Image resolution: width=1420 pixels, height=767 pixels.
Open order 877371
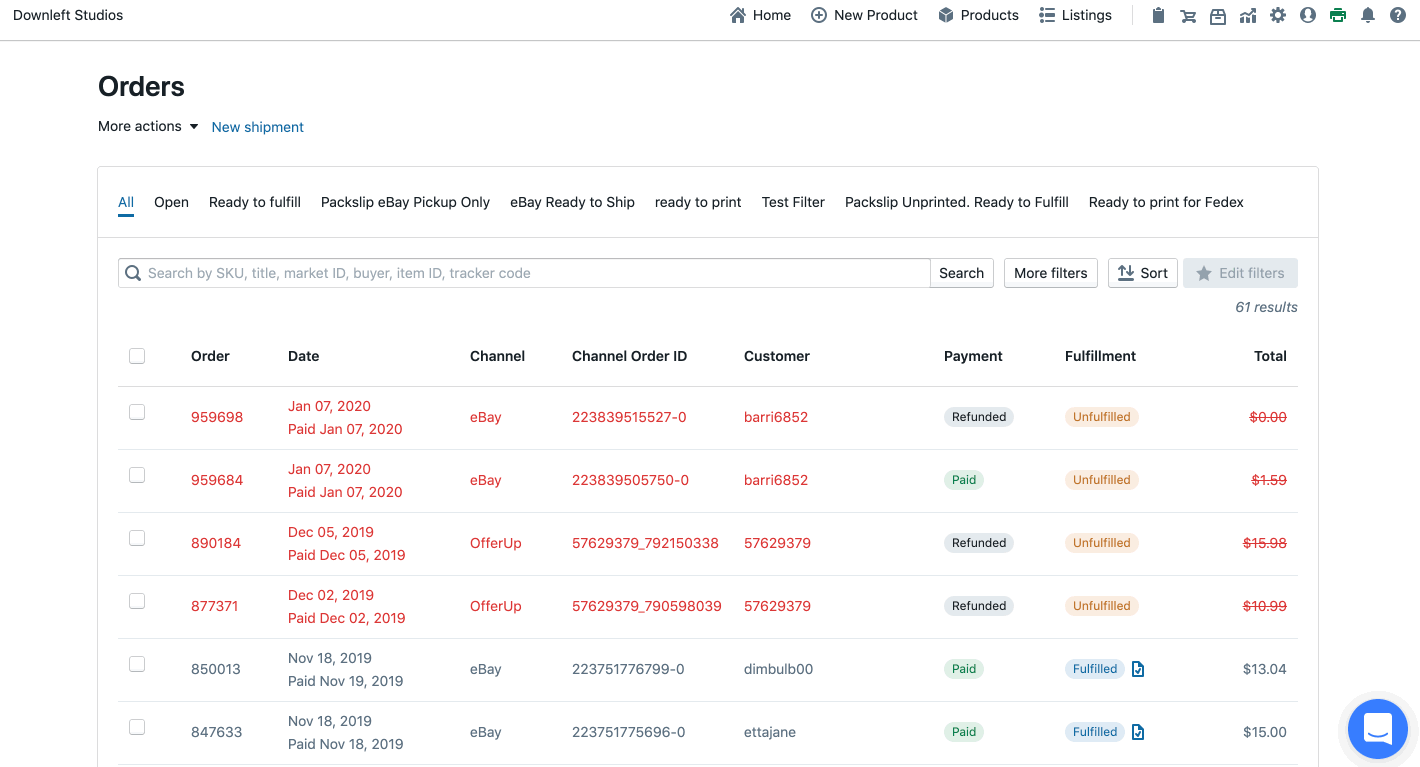click(214, 606)
